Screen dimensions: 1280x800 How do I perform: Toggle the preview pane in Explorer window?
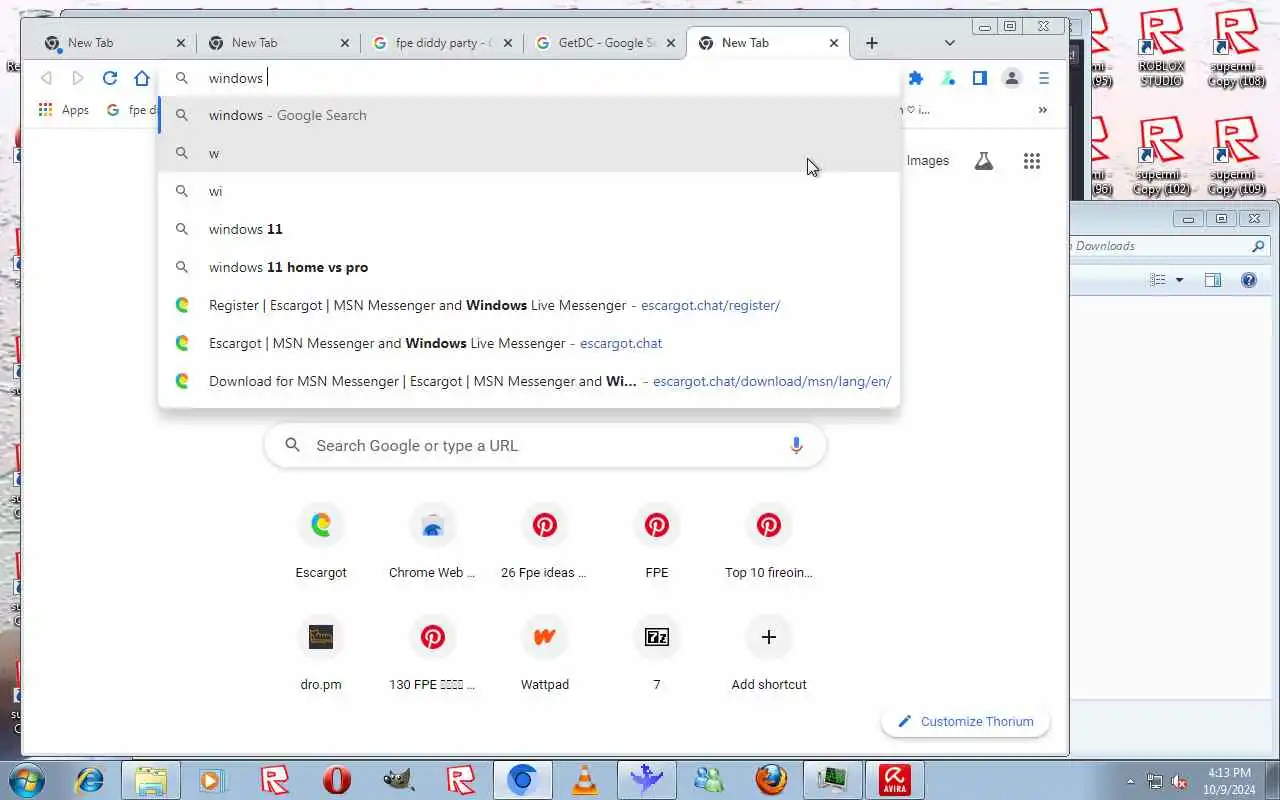(x=1213, y=280)
